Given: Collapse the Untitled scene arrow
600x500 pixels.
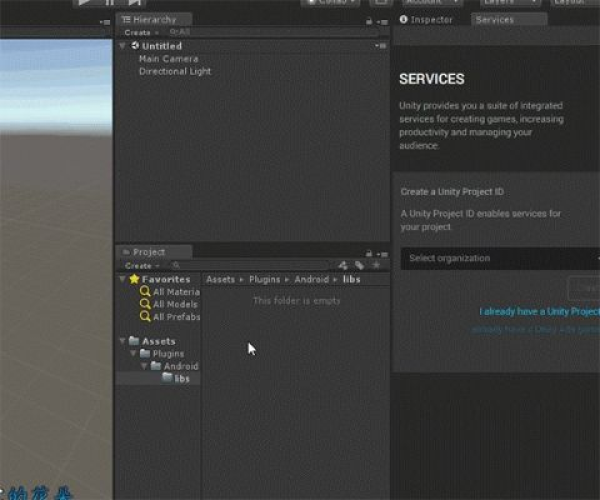Looking at the screenshot, I should pyautogui.click(x=122, y=46).
